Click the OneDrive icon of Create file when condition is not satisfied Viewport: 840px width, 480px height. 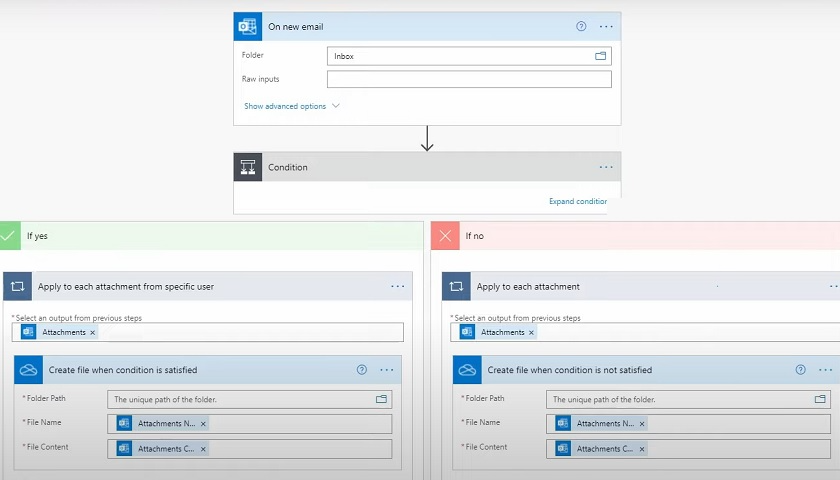coord(467,370)
